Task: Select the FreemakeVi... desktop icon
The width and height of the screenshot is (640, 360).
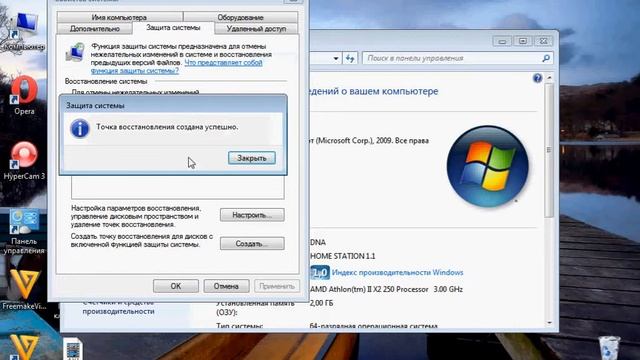Action: pos(24,289)
